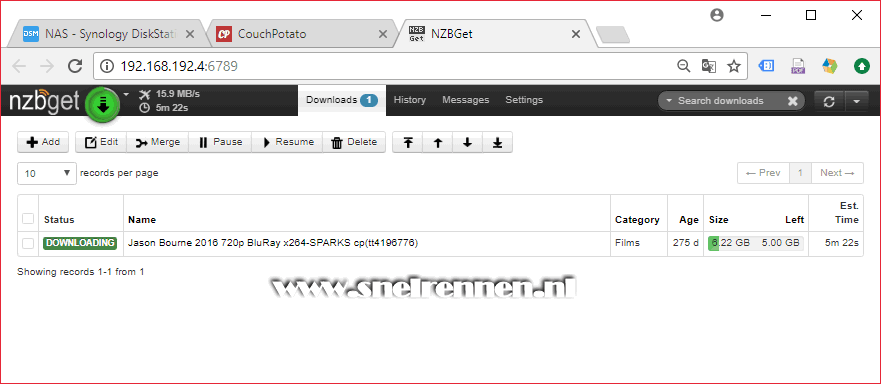
Task: Click the Resume button
Action: coord(287,142)
